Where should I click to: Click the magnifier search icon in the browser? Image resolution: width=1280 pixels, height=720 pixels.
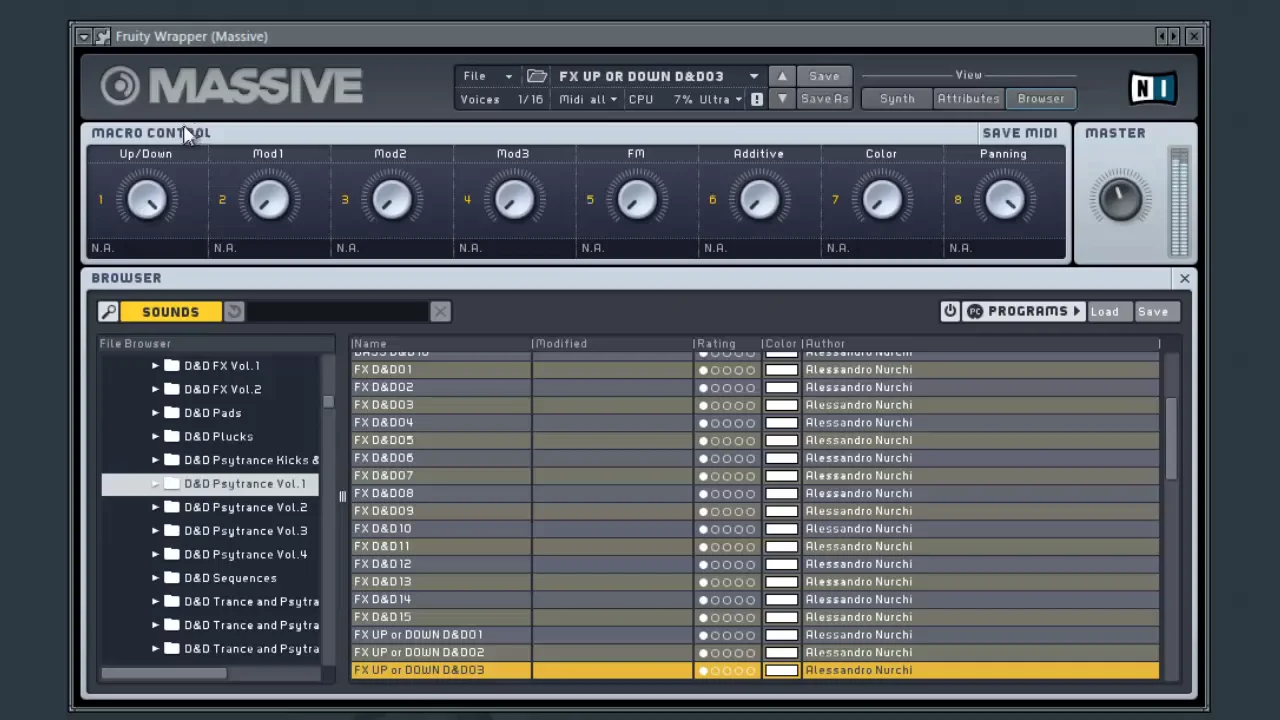click(x=108, y=312)
